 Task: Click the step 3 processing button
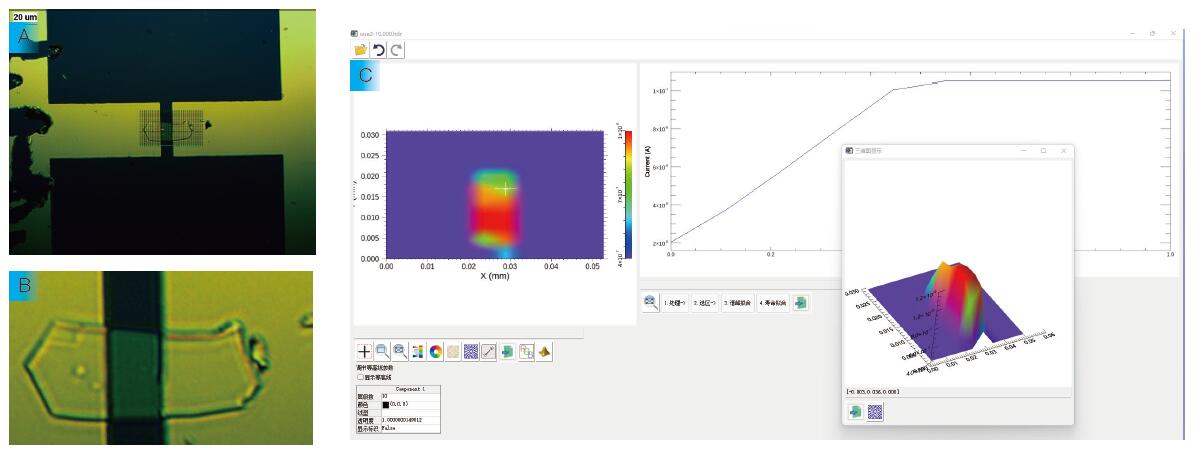click(738, 302)
